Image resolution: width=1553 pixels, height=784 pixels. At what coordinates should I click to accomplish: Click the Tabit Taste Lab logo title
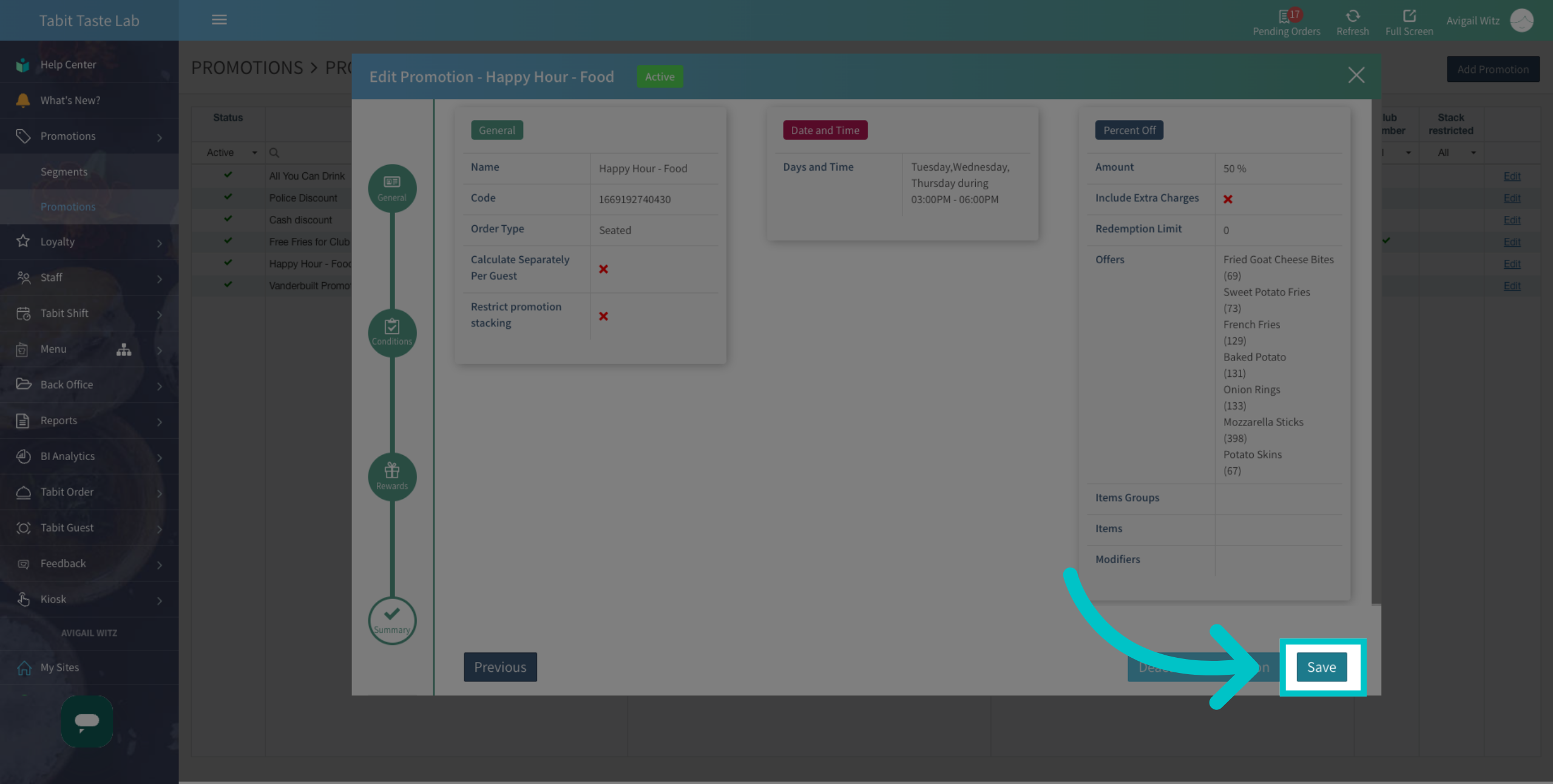click(x=89, y=20)
